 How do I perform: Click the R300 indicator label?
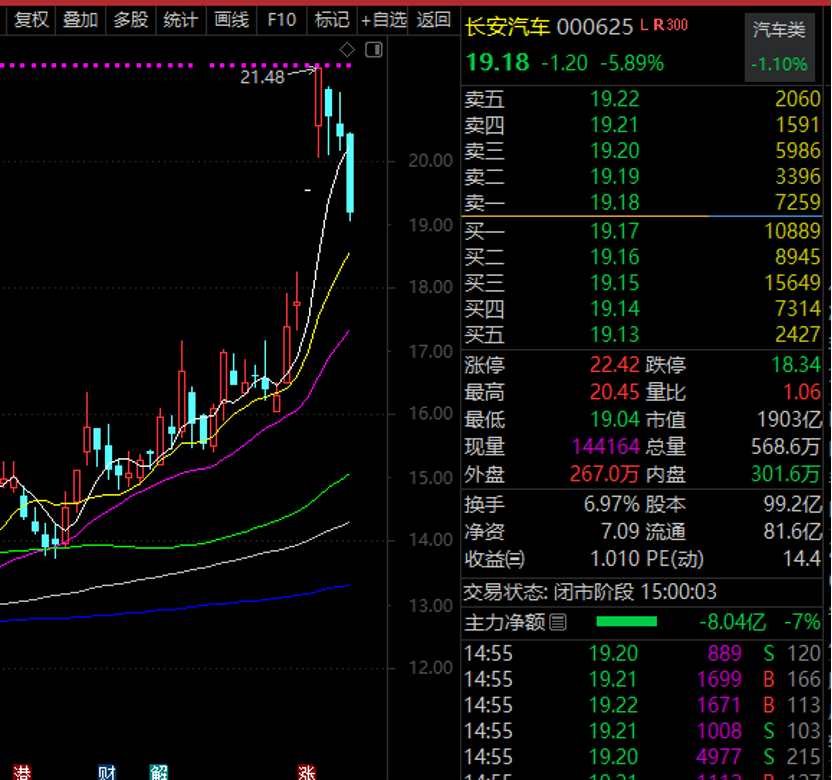(670, 25)
